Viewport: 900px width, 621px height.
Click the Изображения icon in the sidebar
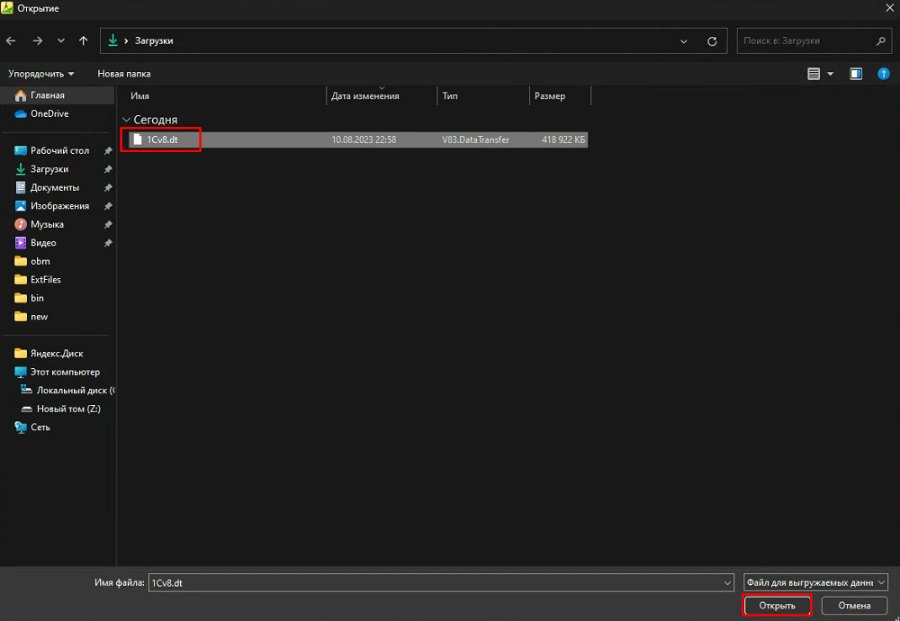[21, 205]
